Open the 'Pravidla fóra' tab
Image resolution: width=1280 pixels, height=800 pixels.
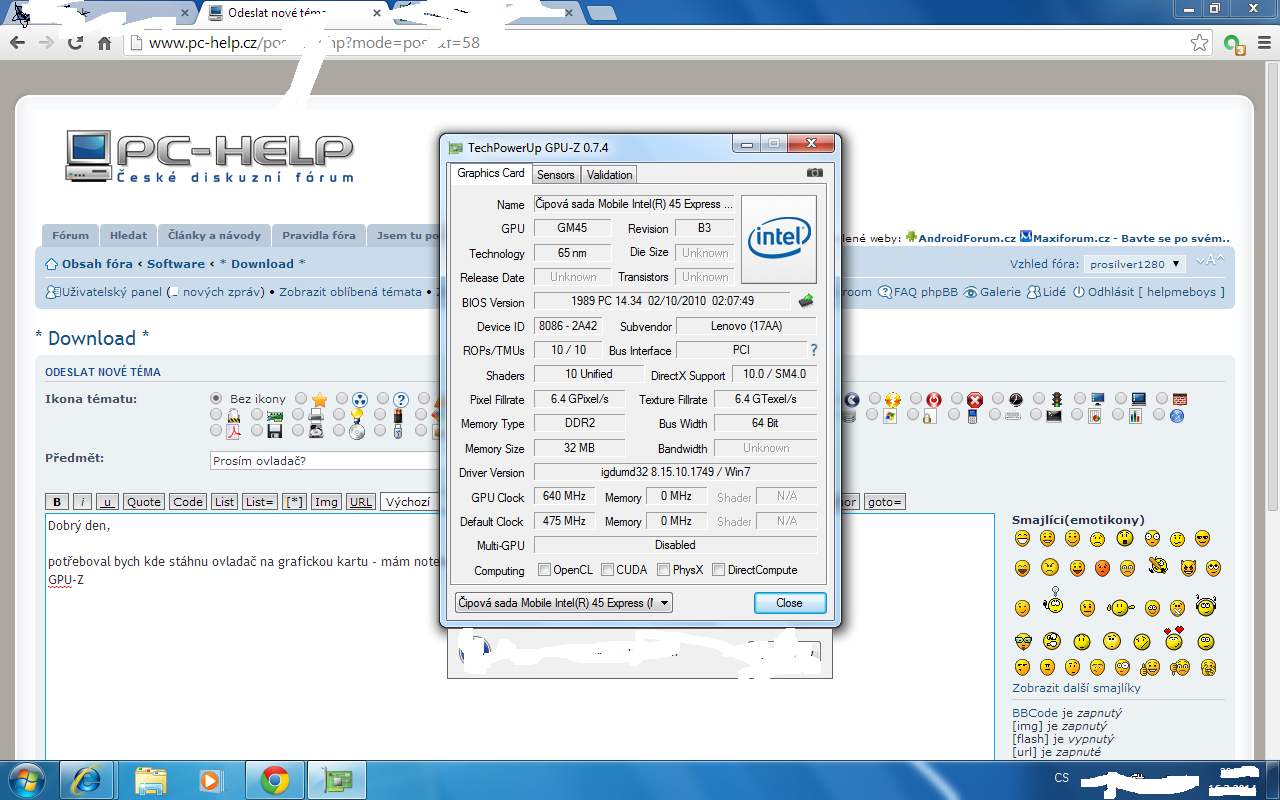tap(318, 236)
